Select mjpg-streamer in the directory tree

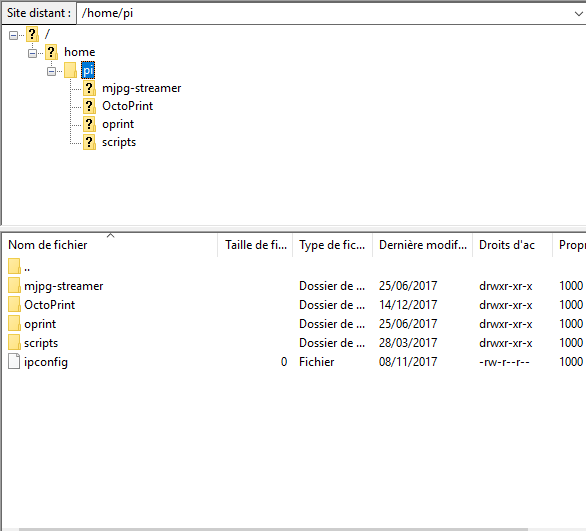click(x=142, y=88)
